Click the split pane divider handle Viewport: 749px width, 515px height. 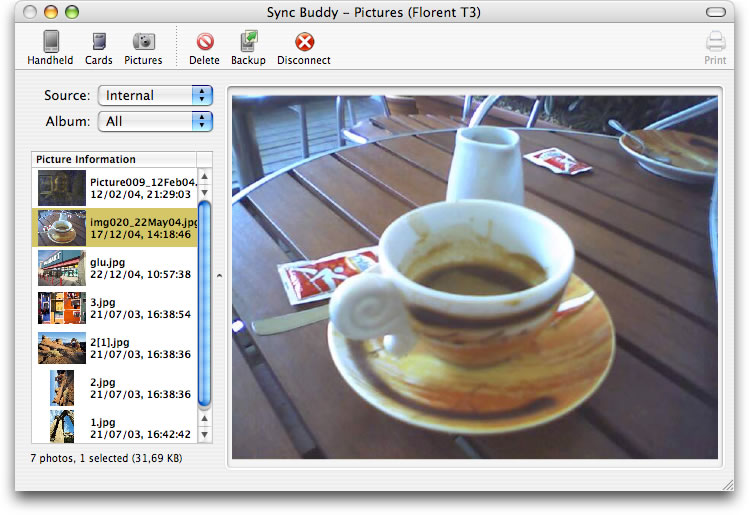tap(220, 275)
